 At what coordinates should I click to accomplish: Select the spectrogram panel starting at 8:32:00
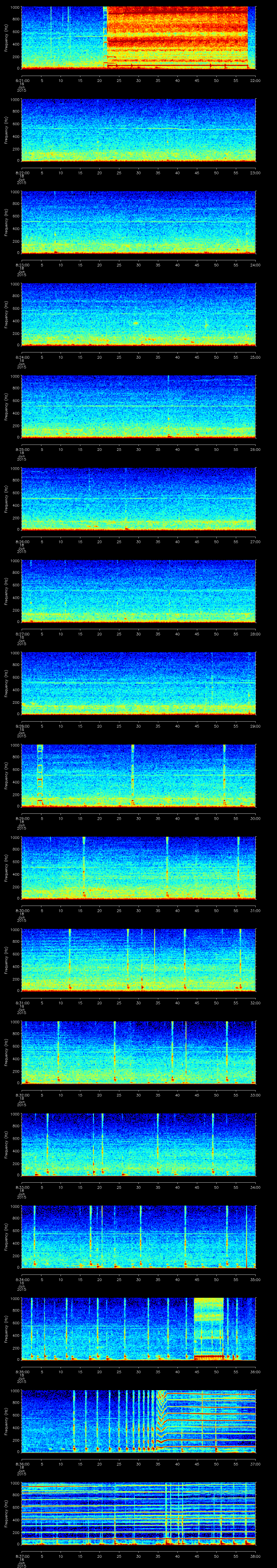click(x=139, y=1052)
